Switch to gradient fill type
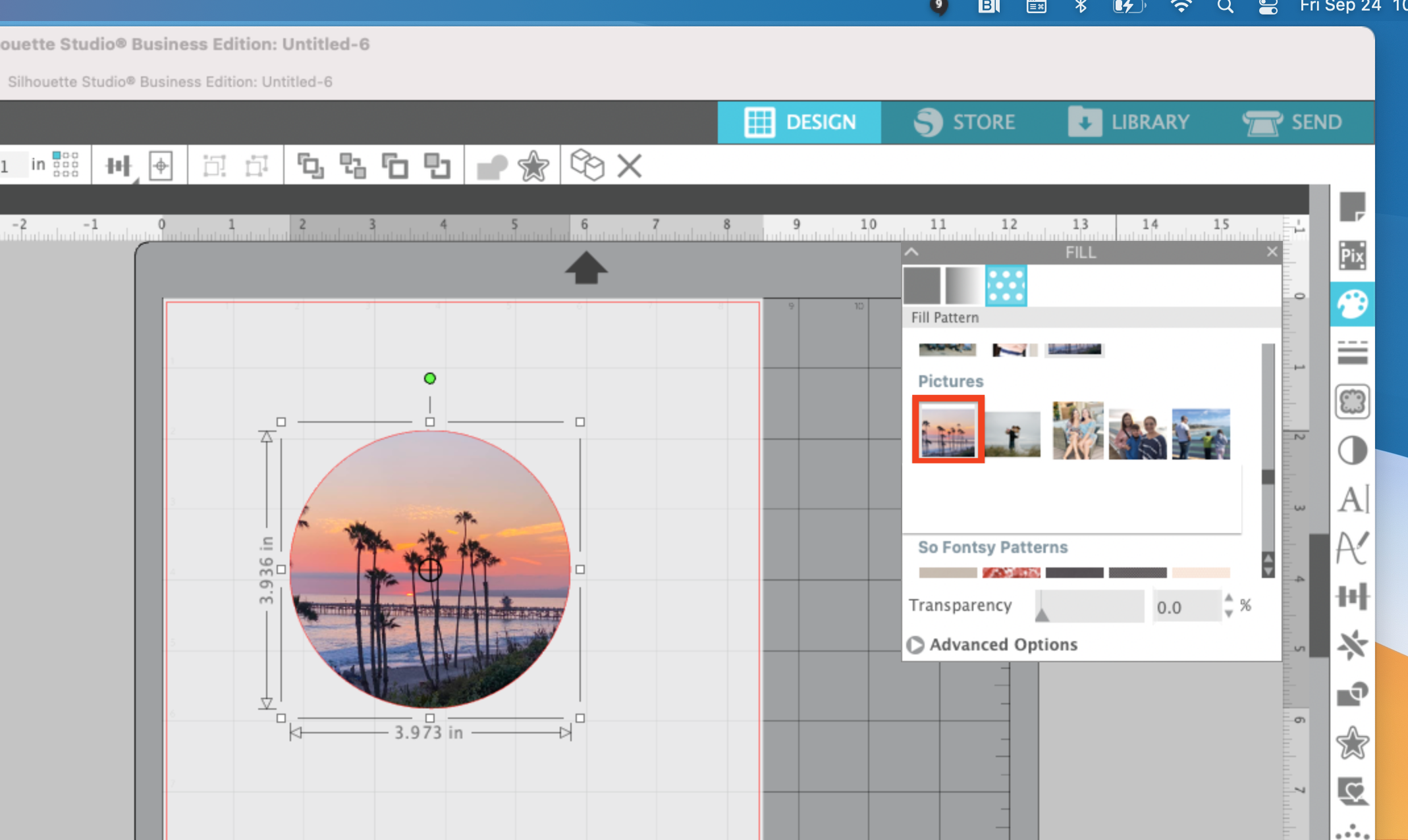The width and height of the screenshot is (1408, 840). 963,286
